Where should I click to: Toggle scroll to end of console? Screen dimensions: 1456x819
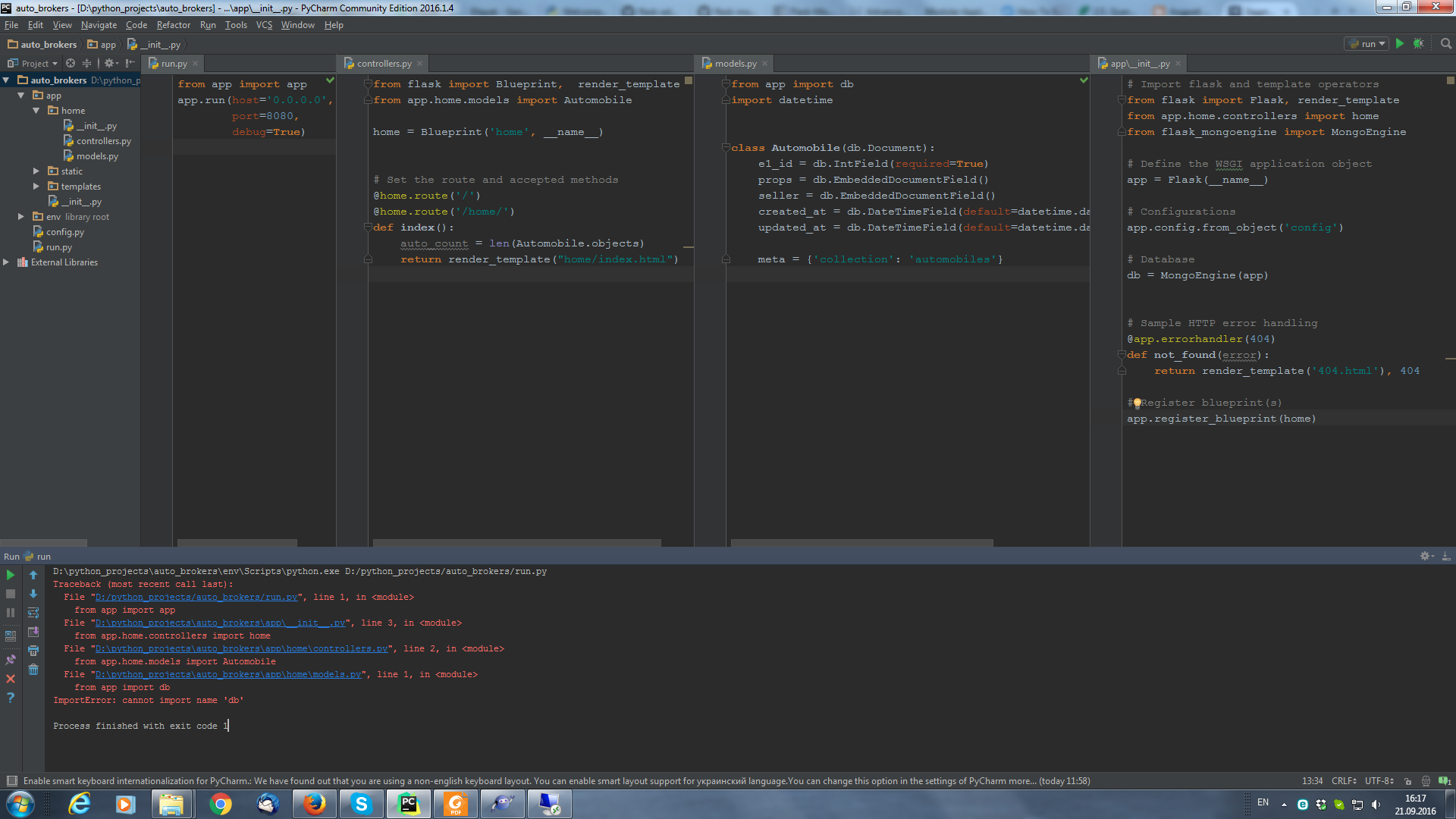click(x=33, y=632)
